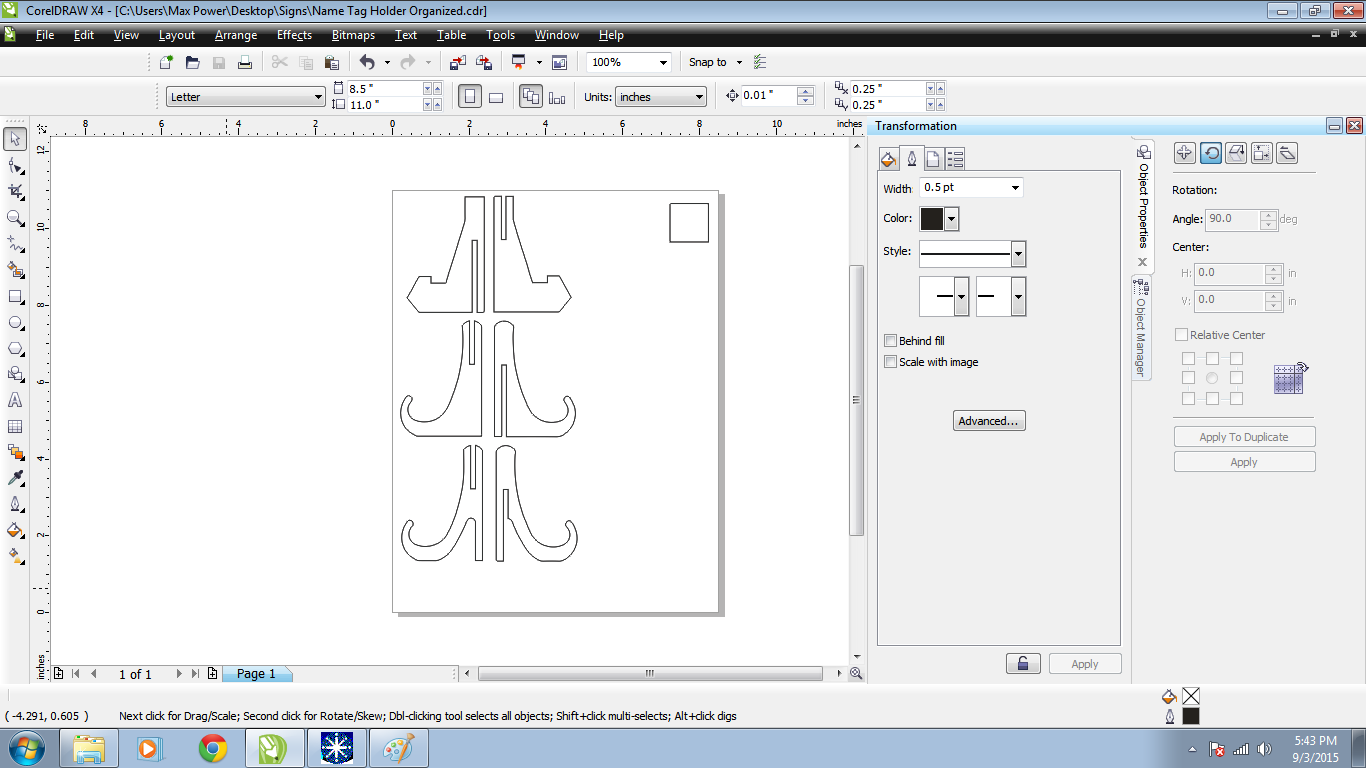Select the Ellipse tool
Screen dimensions: 1366x768
tap(15, 322)
